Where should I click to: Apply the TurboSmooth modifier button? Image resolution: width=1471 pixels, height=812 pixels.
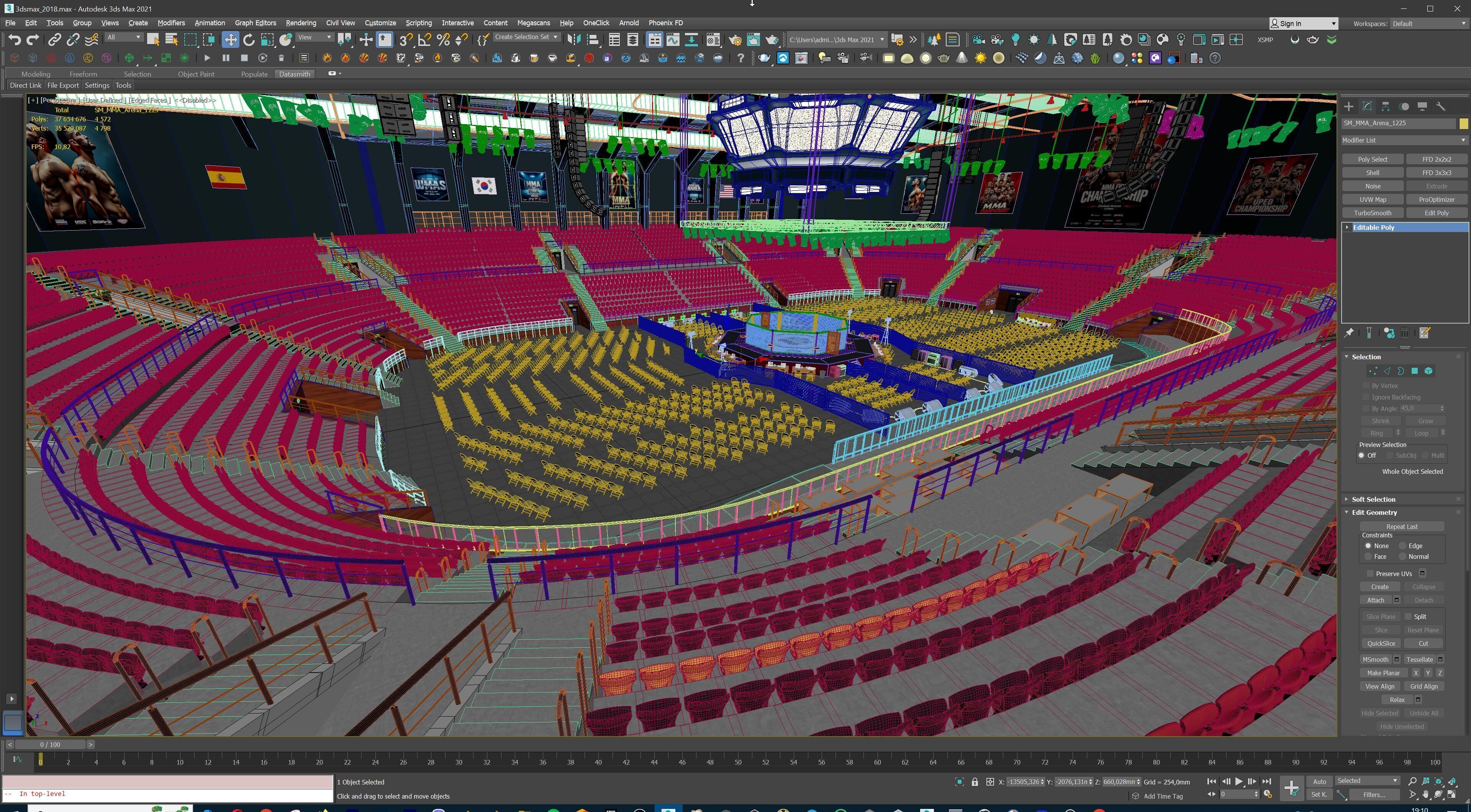(1372, 213)
